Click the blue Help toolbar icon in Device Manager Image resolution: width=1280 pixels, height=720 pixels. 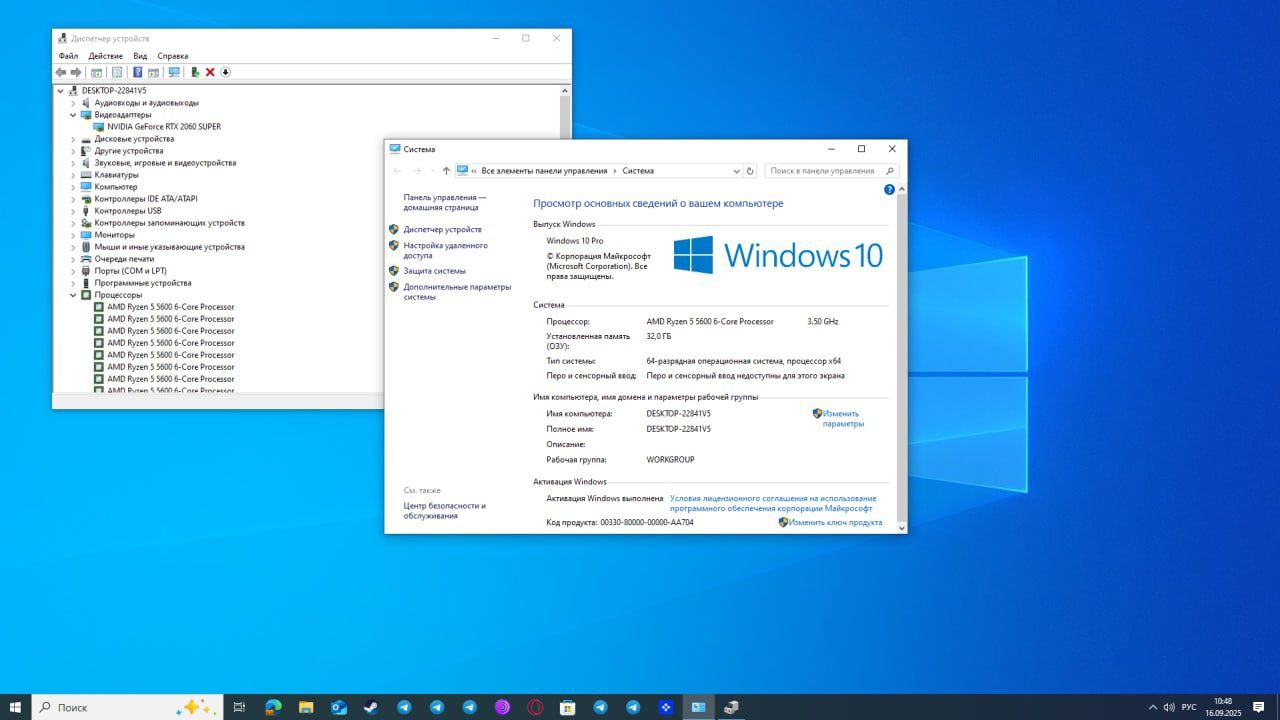[138, 72]
